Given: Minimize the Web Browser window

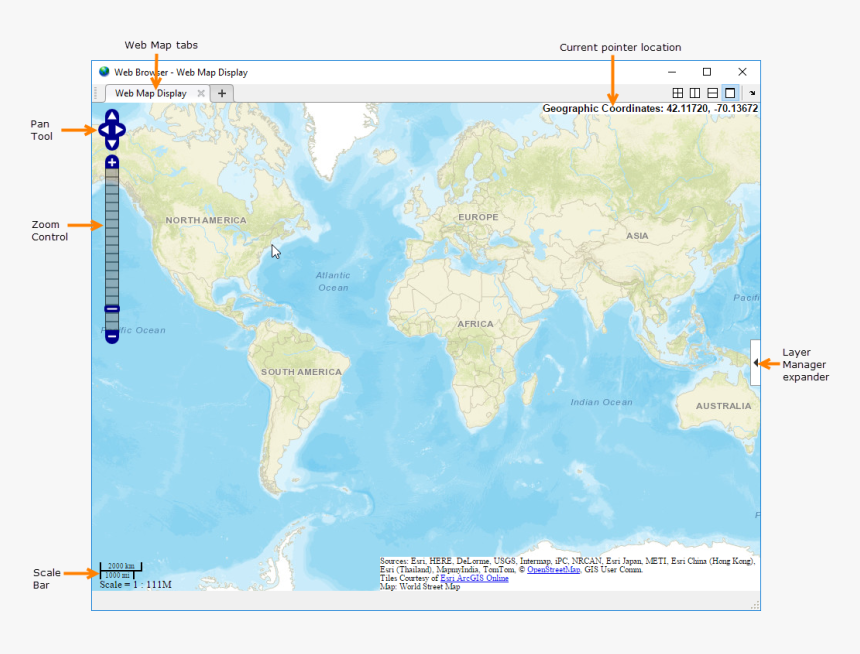Looking at the screenshot, I should (672, 72).
